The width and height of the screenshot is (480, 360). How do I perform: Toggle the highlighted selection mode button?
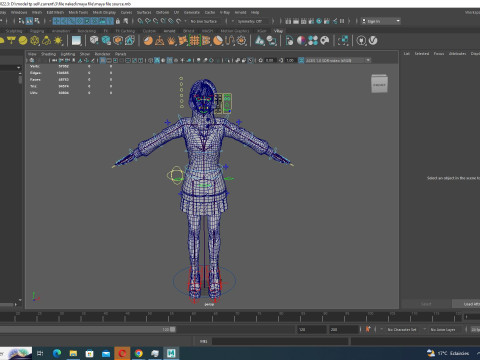(29, 21)
